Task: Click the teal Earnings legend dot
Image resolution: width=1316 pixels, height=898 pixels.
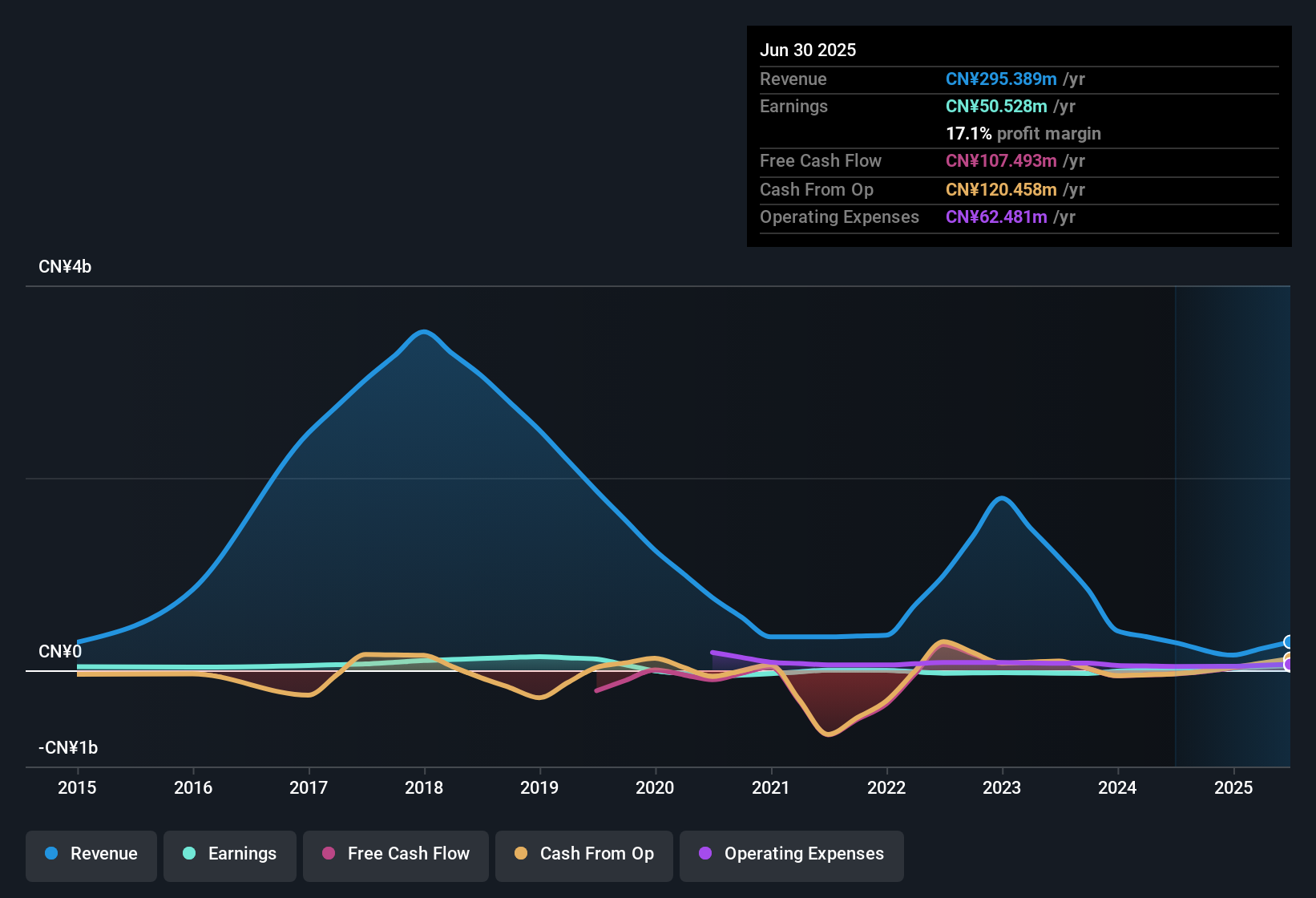Action: [189, 853]
